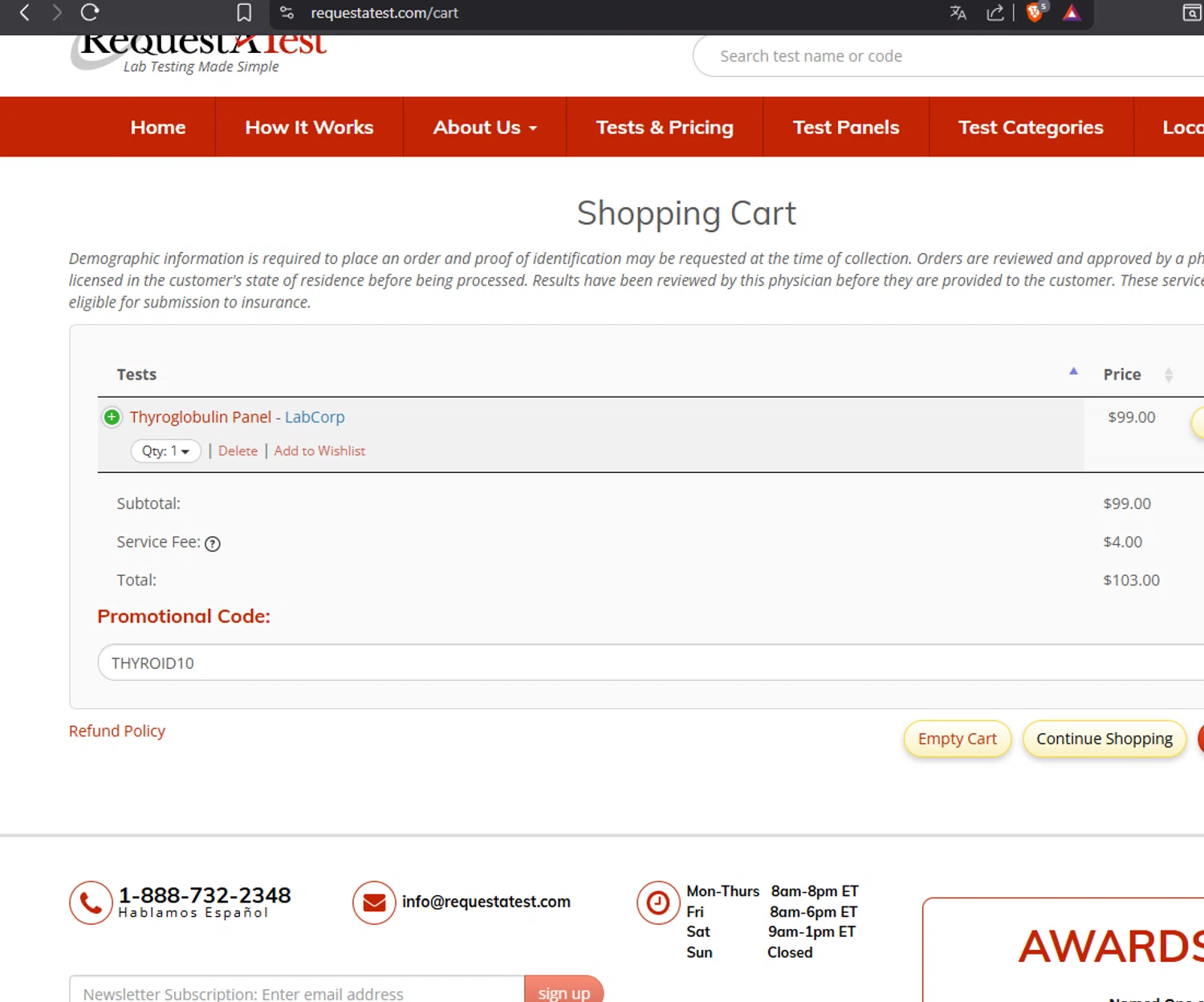1204x1002 pixels.
Task: Call the 1-888-732-2348 phone number
Action: pos(205,894)
